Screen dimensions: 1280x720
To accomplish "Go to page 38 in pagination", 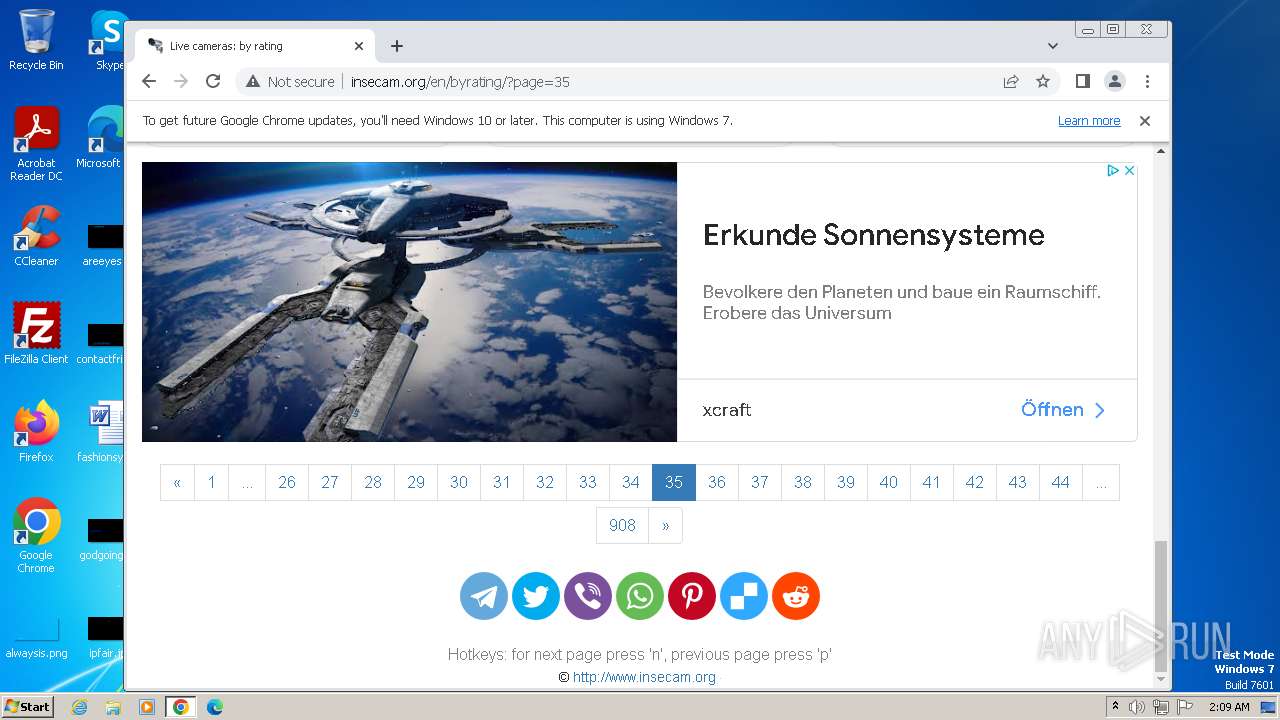I will coord(802,482).
